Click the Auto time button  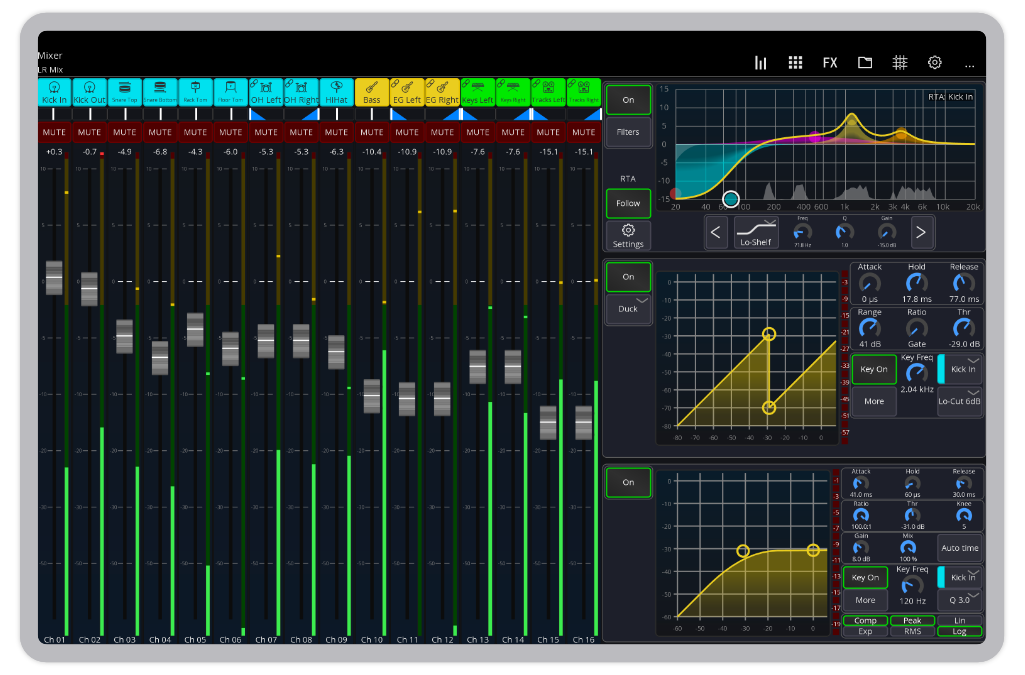(x=959, y=548)
